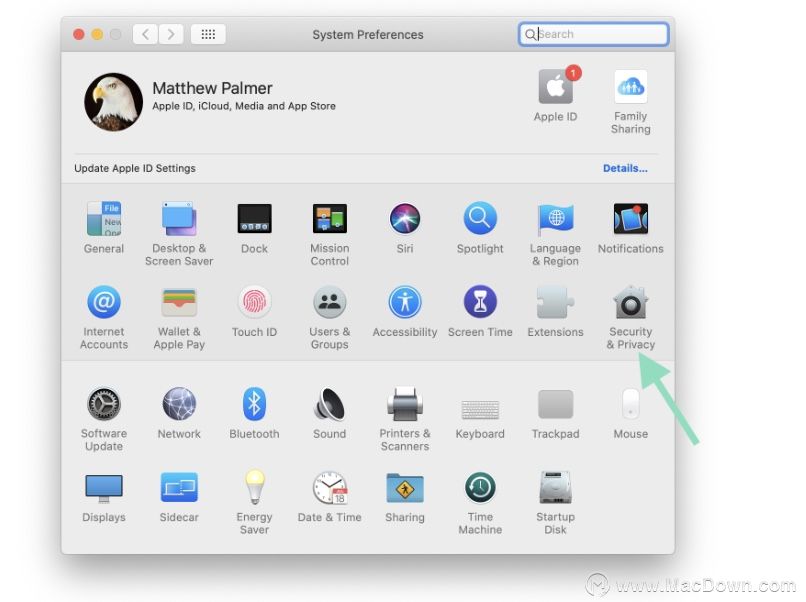Image resolution: width=806 pixels, height=602 pixels.
Task: Click the eagle profile picture
Action: (114, 102)
